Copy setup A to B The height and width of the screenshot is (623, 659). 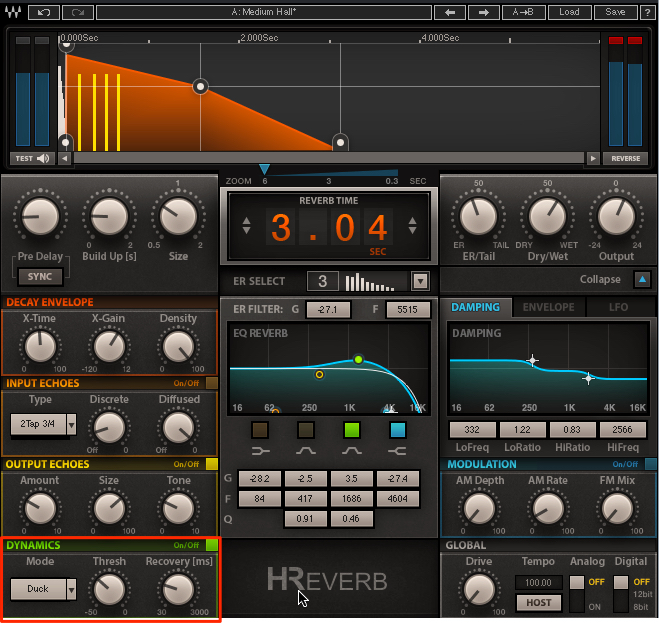pyautogui.click(x=524, y=12)
